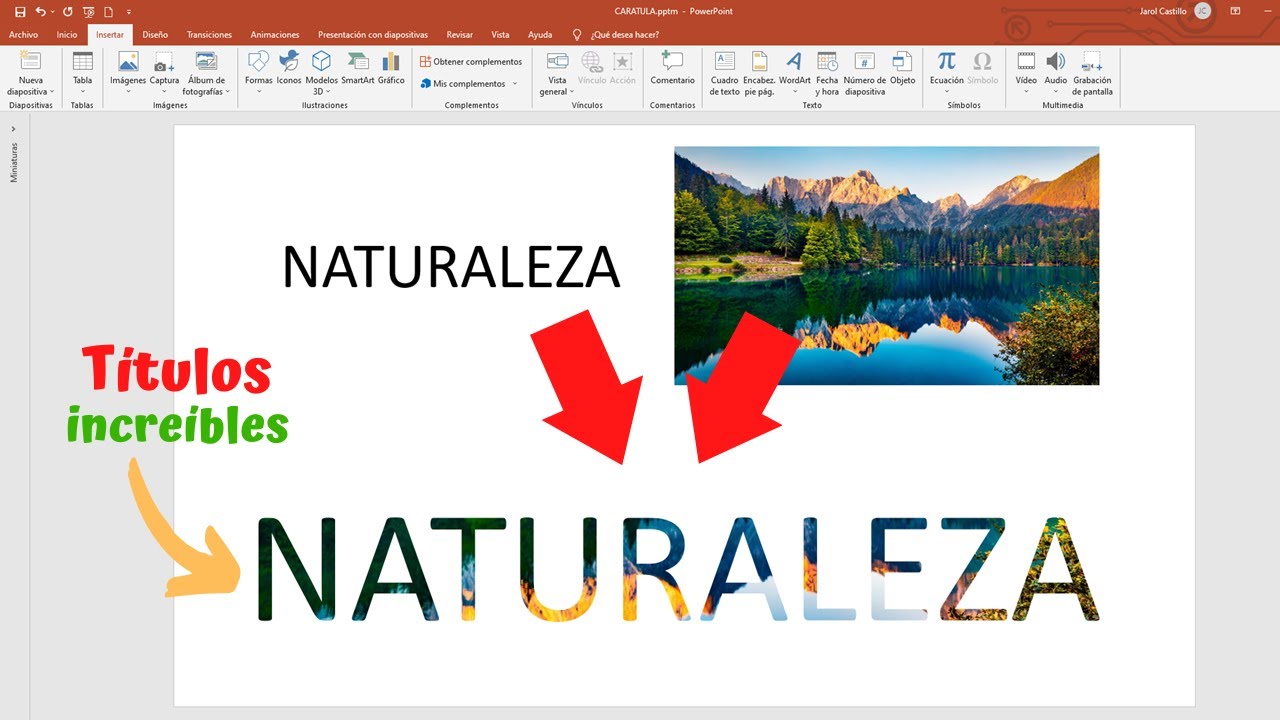Click the Álbum de fotografías icon
The image size is (1280, 720).
[x=206, y=74]
